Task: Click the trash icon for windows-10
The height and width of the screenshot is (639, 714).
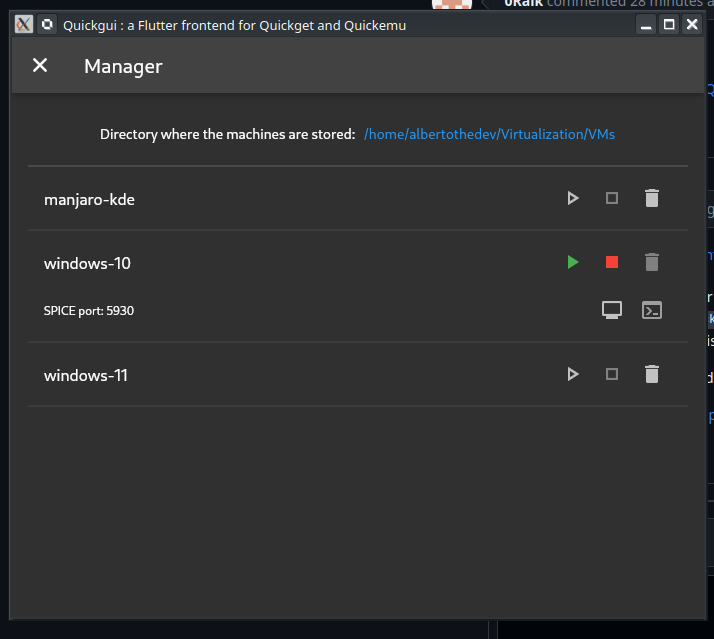Action: (x=652, y=262)
